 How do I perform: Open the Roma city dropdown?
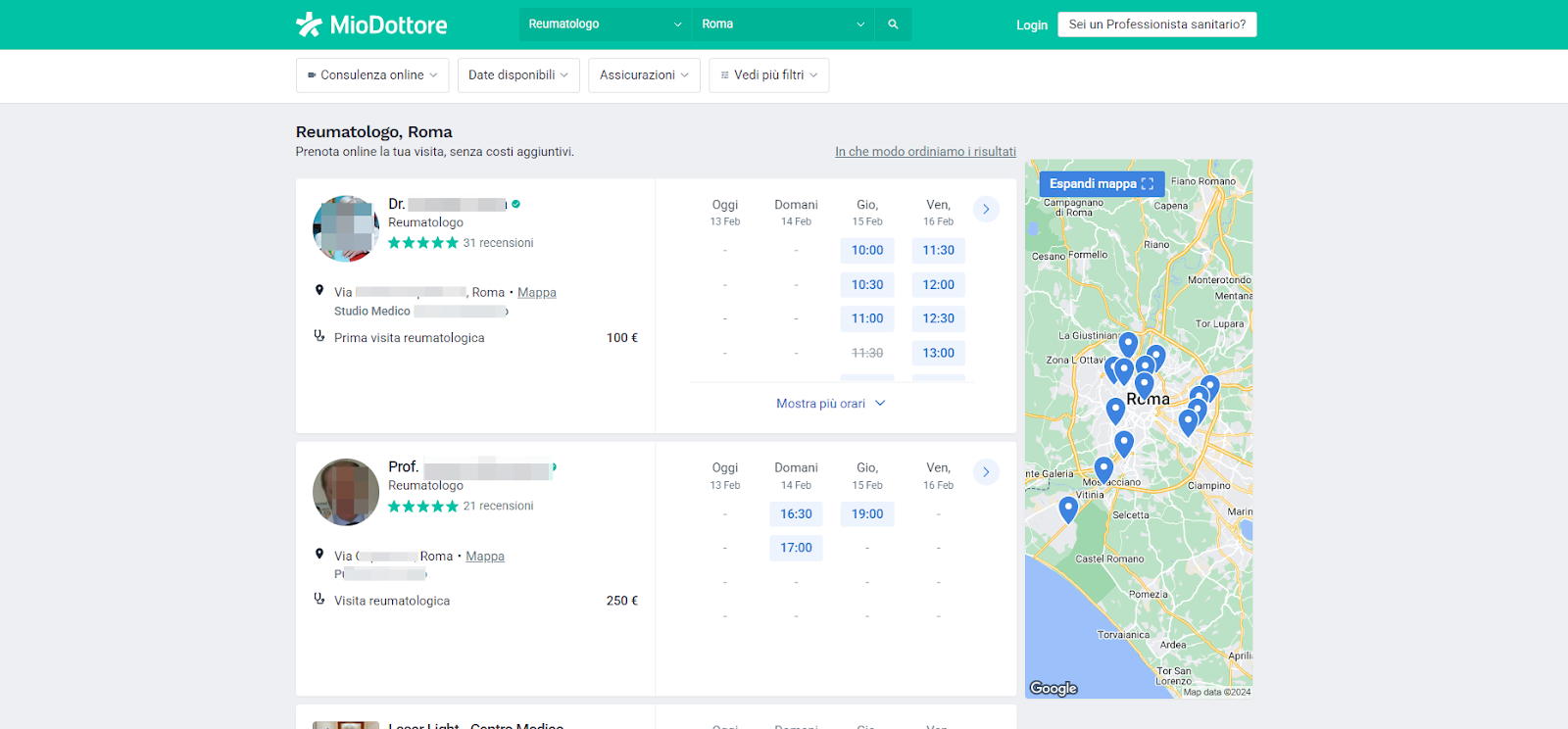(782, 24)
